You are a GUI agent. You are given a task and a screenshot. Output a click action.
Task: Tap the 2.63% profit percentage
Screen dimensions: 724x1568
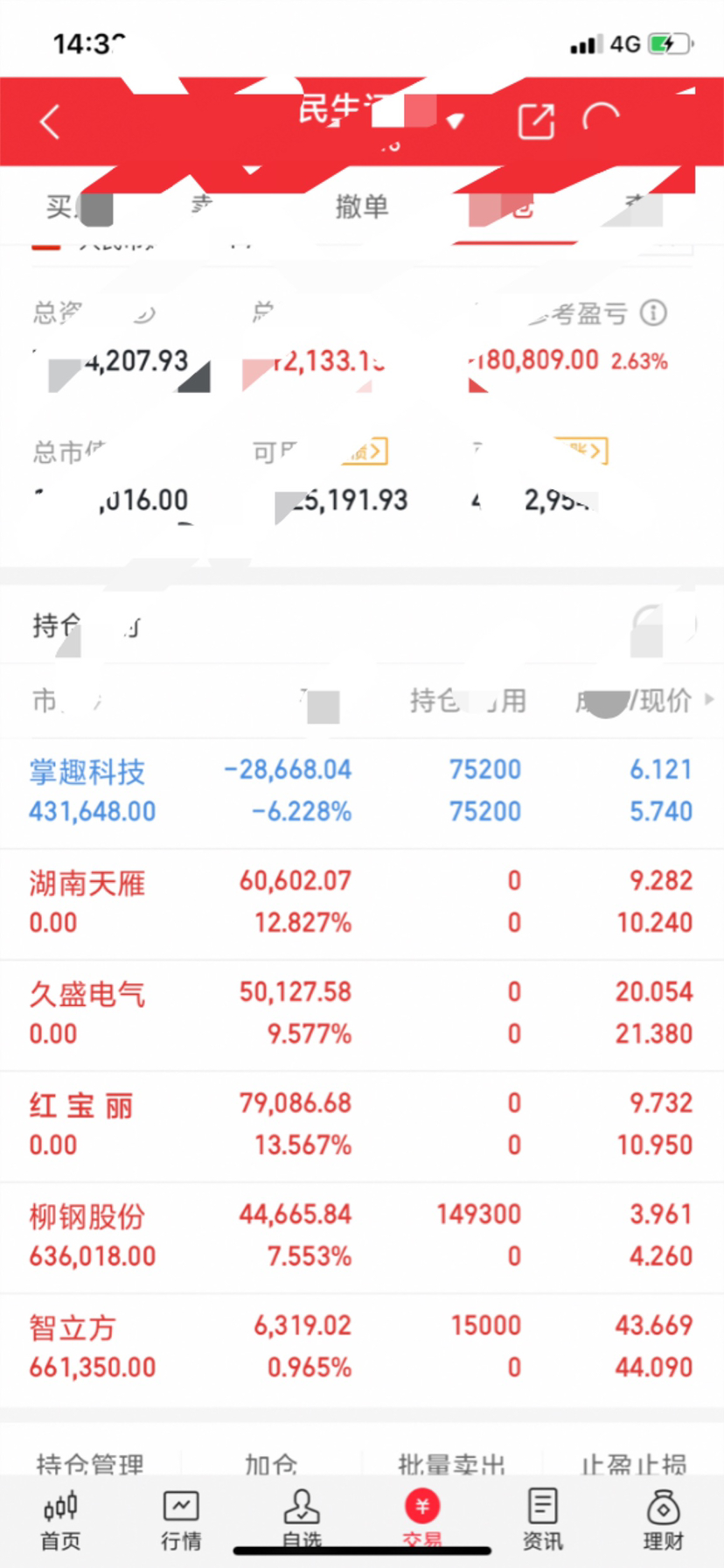tap(639, 361)
